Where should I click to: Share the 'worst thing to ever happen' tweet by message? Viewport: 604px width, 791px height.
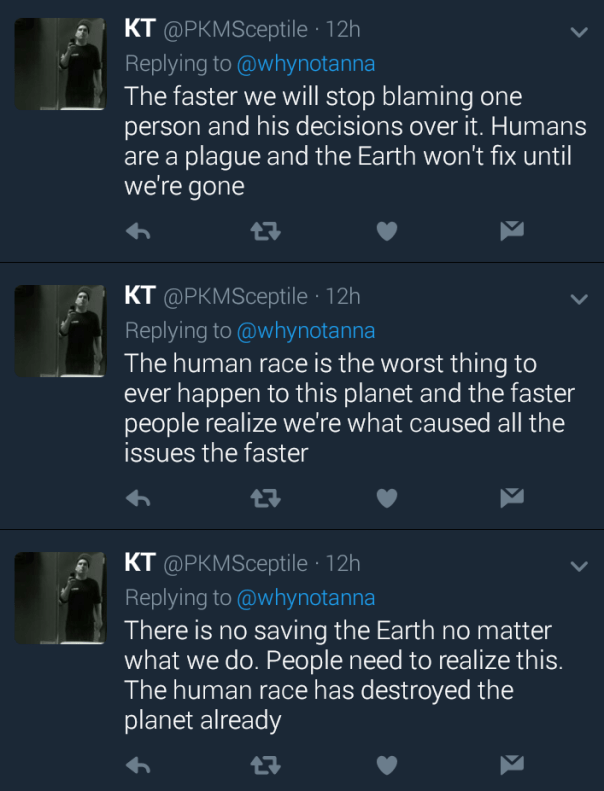pos(512,498)
